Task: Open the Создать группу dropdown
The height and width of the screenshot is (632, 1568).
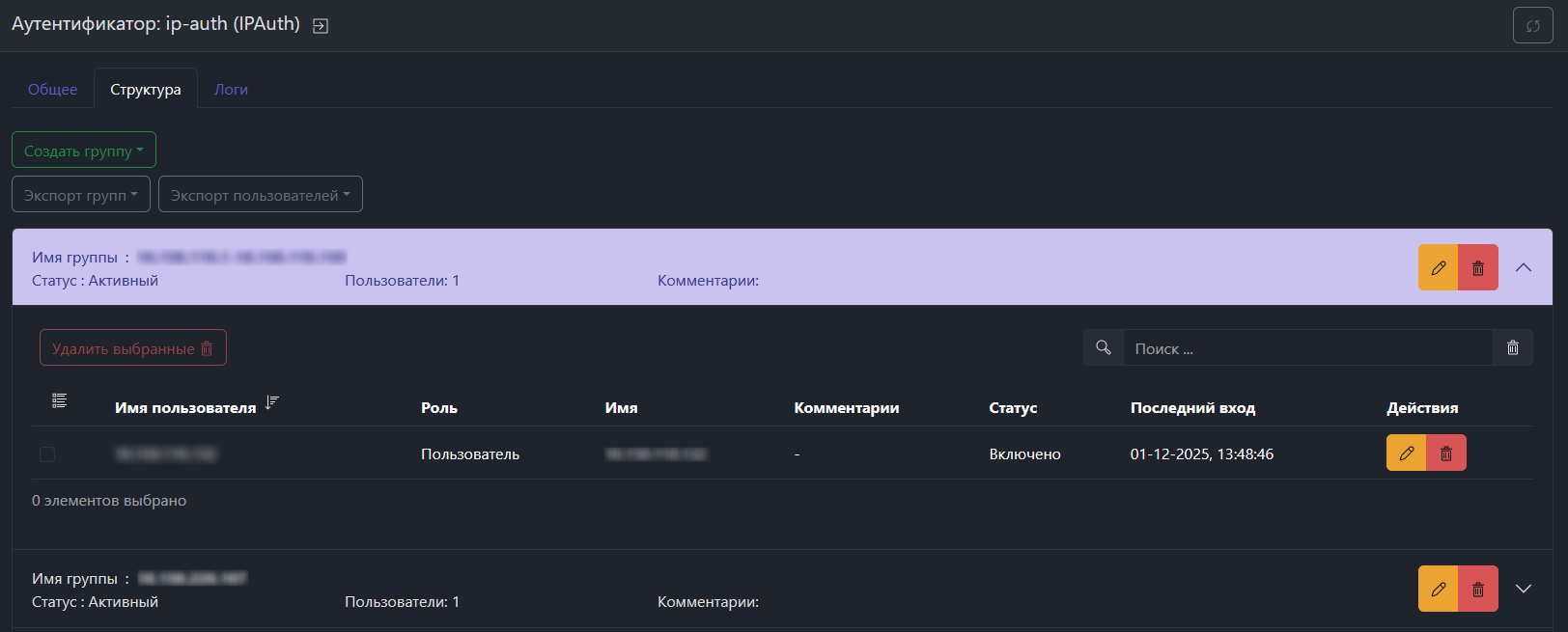Action: click(x=84, y=151)
